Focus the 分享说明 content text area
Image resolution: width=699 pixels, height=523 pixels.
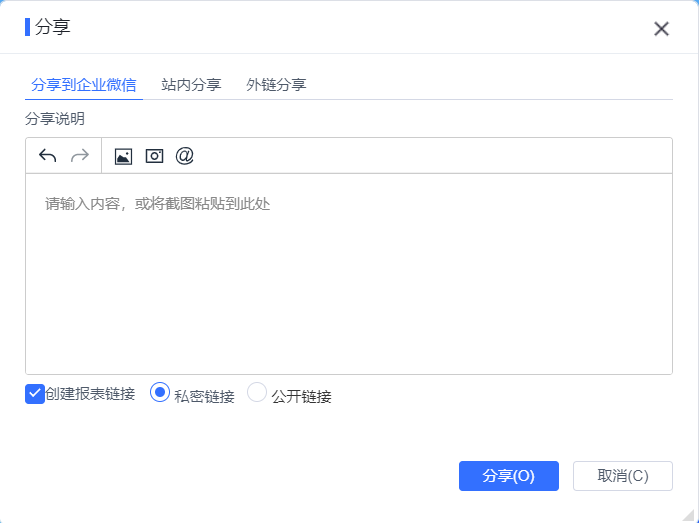click(349, 274)
